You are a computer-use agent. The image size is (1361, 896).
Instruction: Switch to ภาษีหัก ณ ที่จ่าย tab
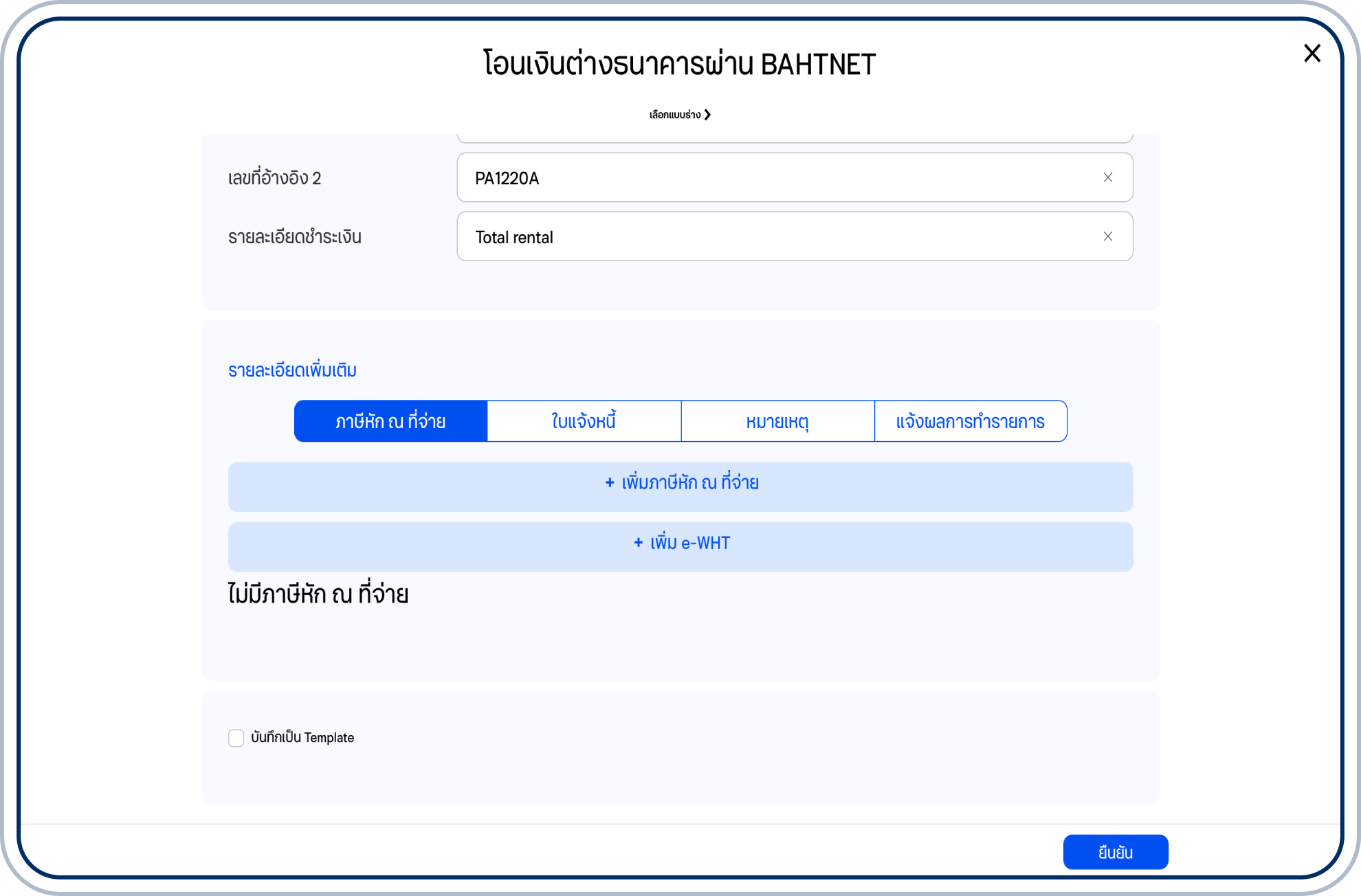(390, 421)
